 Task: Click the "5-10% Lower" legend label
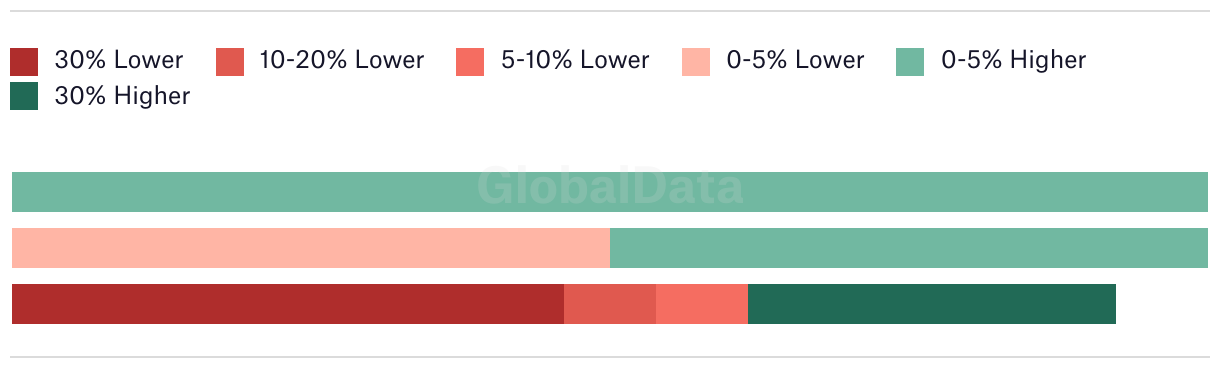point(575,60)
